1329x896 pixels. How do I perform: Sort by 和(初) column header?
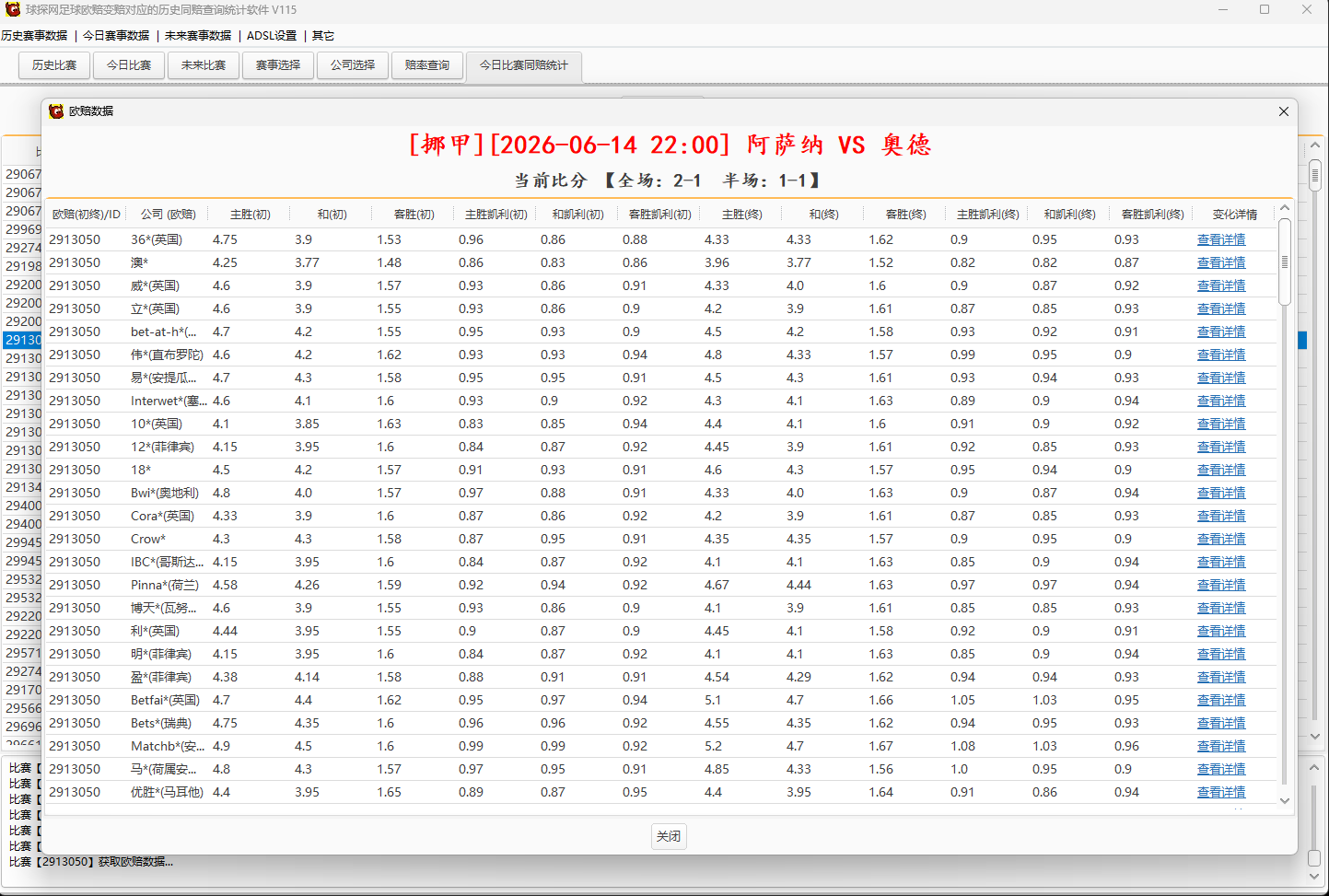(x=332, y=214)
